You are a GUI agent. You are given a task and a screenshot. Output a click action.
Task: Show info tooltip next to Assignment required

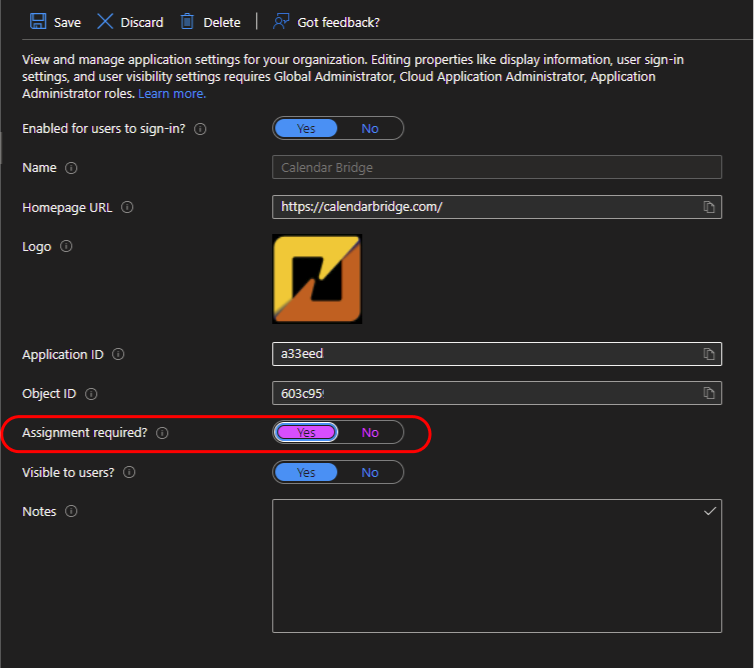point(163,433)
